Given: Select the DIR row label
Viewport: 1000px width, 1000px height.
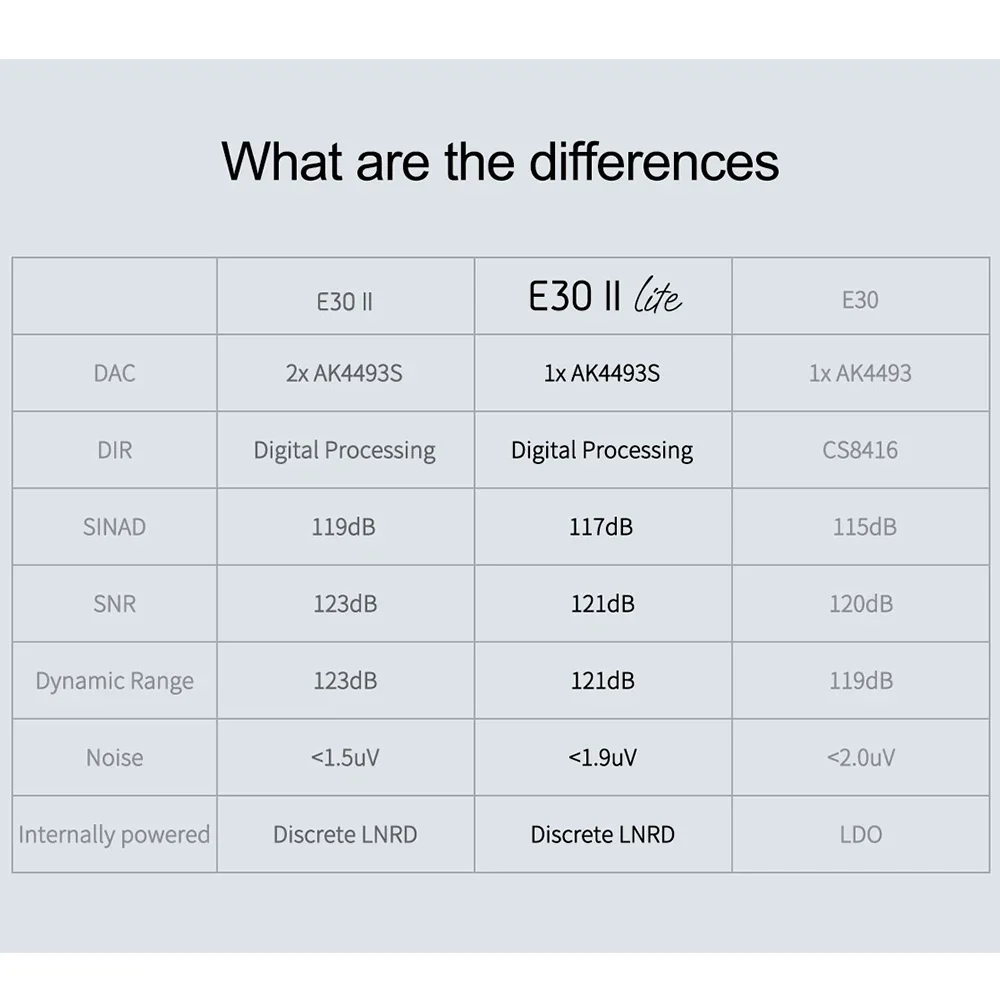Looking at the screenshot, I should [114, 450].
